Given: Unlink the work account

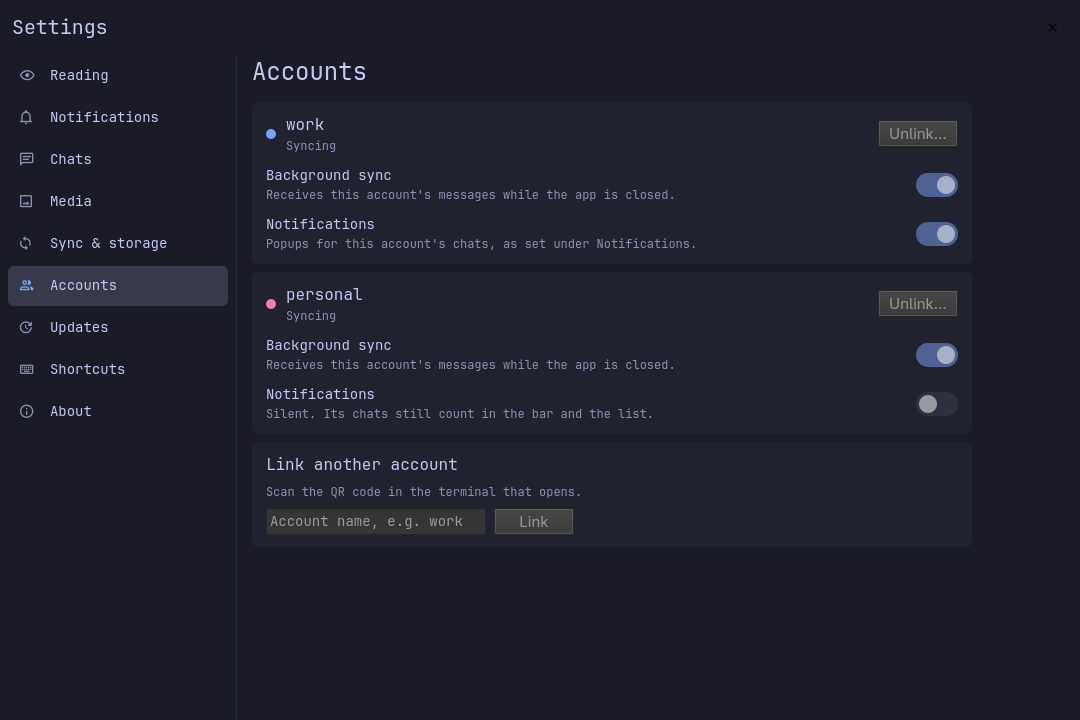Looking at the screenshot, I should coord(917,134).
